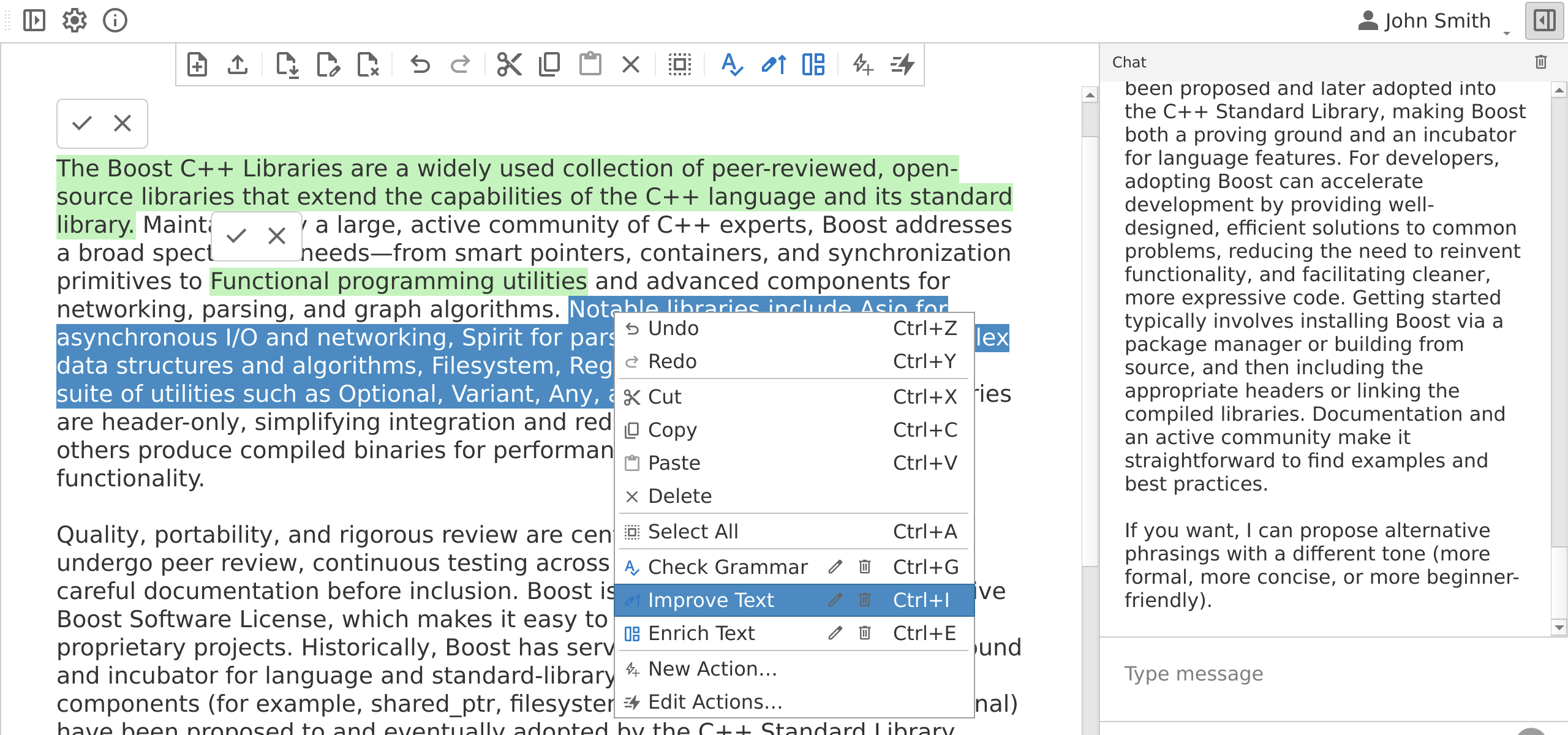The height and width of the screenshot is (735, 1568).
Task: Choose Copy in the context menu
Action: [794, 431]
